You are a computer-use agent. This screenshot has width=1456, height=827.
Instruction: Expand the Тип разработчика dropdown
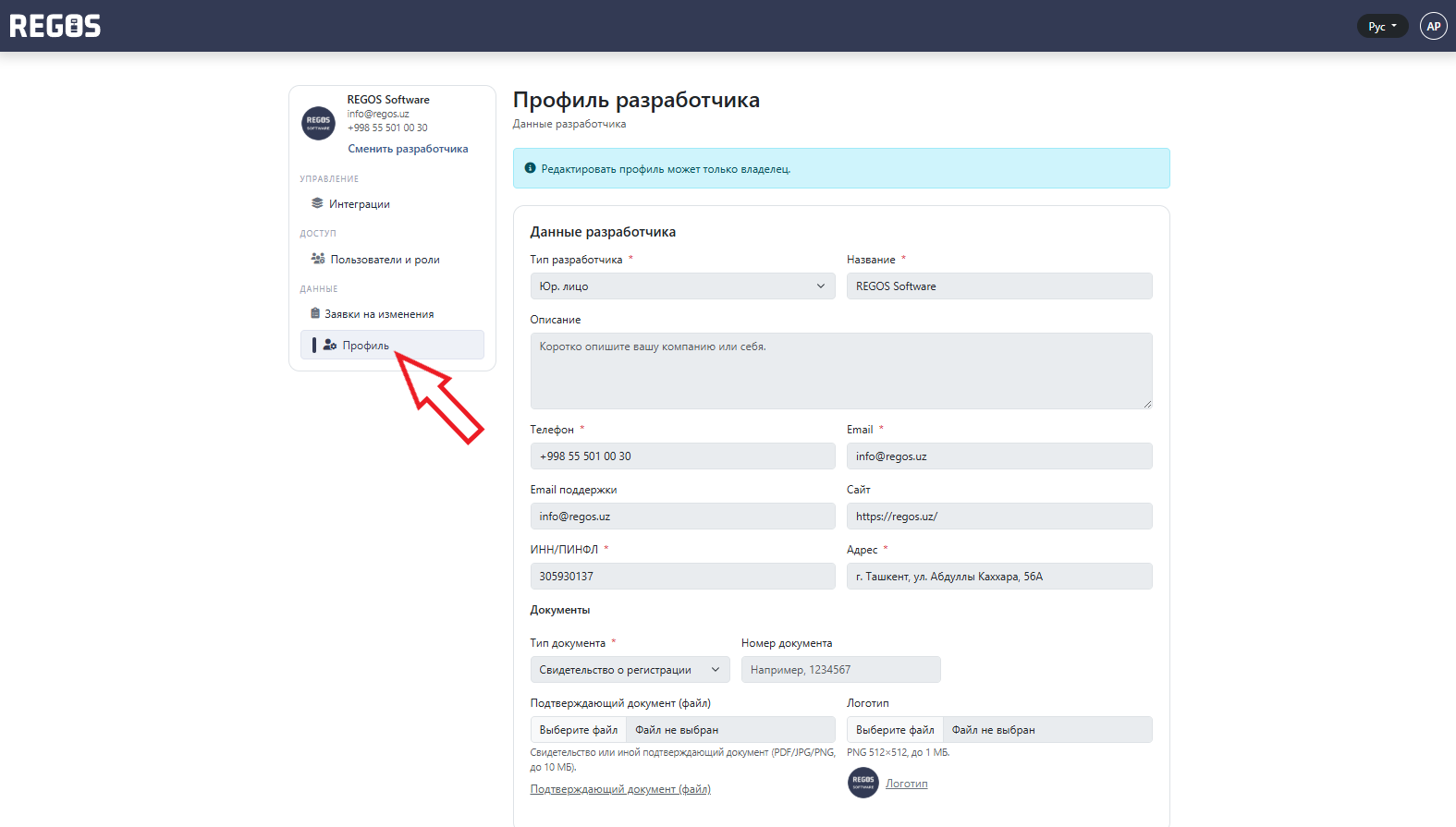(x=682, y=286)
